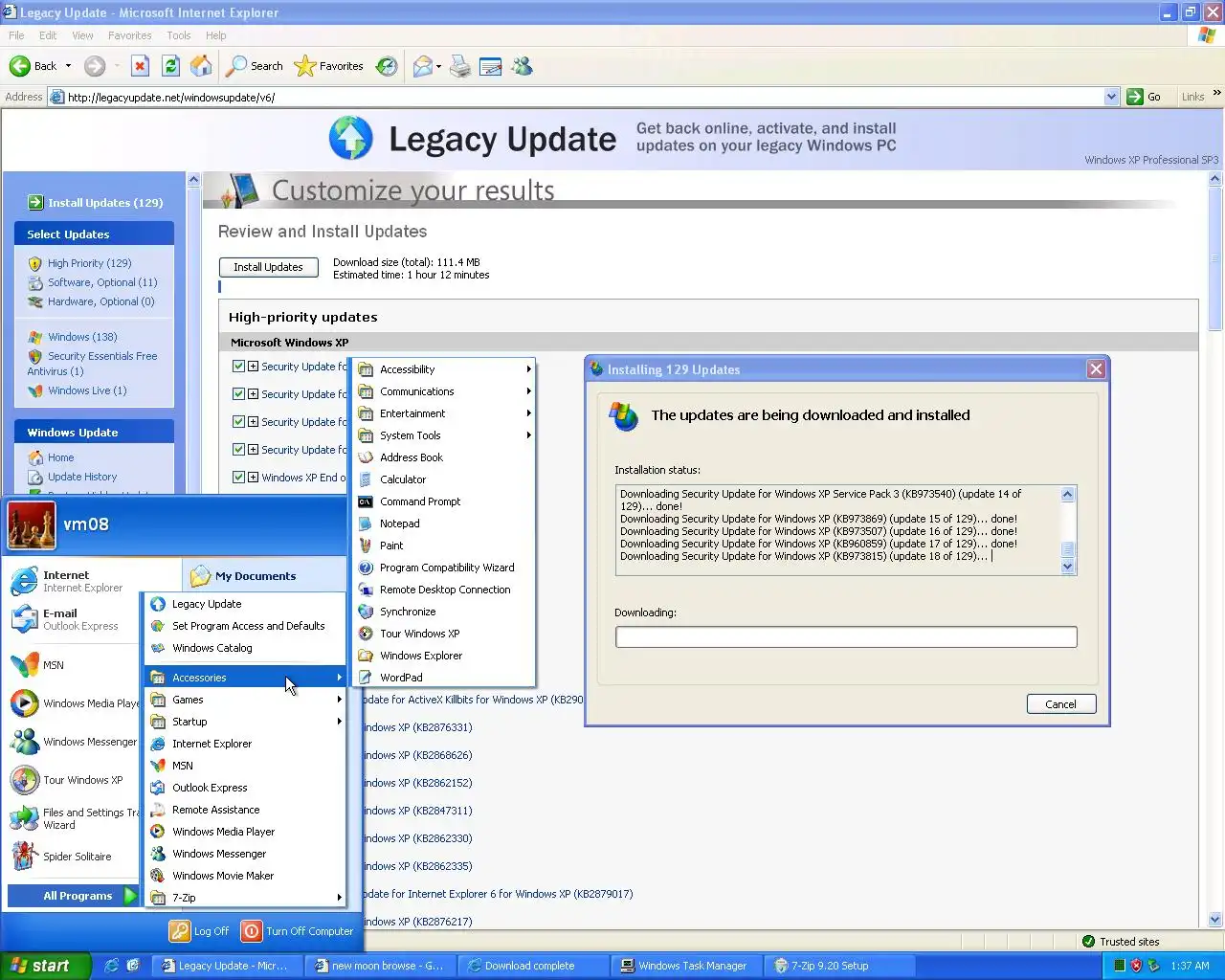
Task: Open the Favorites star toolbar button
Action: pos(329,66)
